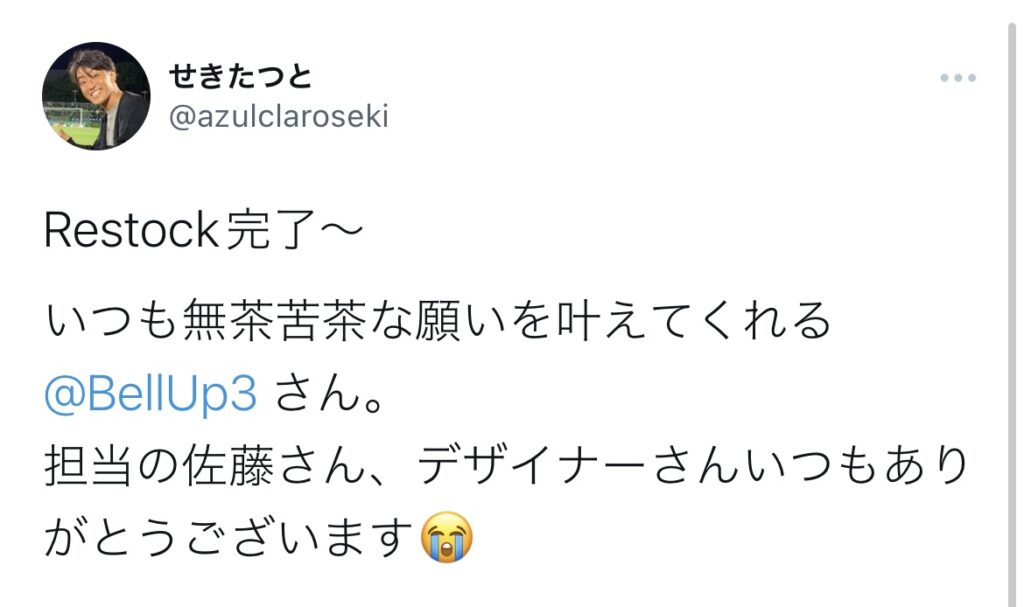Screen dimensions: 1024x607
Task: Click the @azulclaroseki handle
Action: click(279, 116)
